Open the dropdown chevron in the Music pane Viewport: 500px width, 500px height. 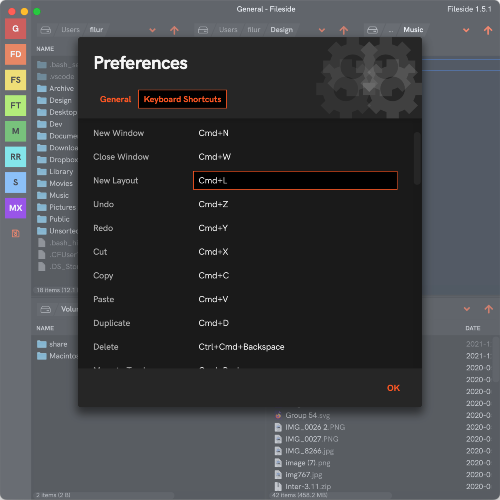tap(466, 30)
